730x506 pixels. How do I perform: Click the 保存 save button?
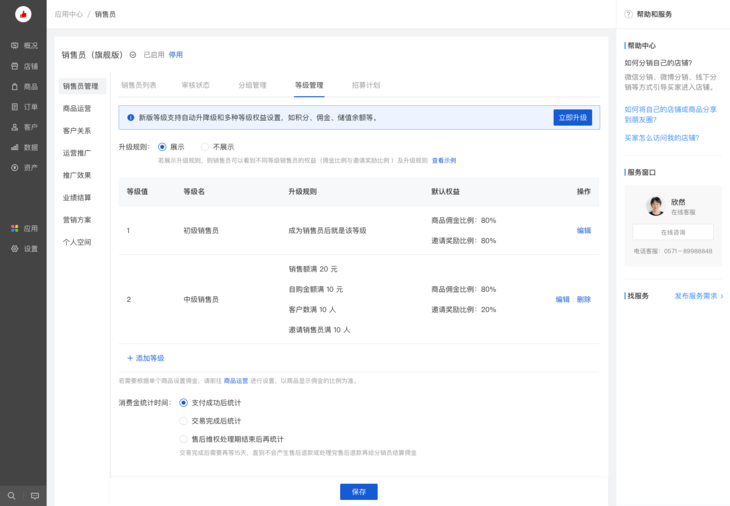pos(358,492)
